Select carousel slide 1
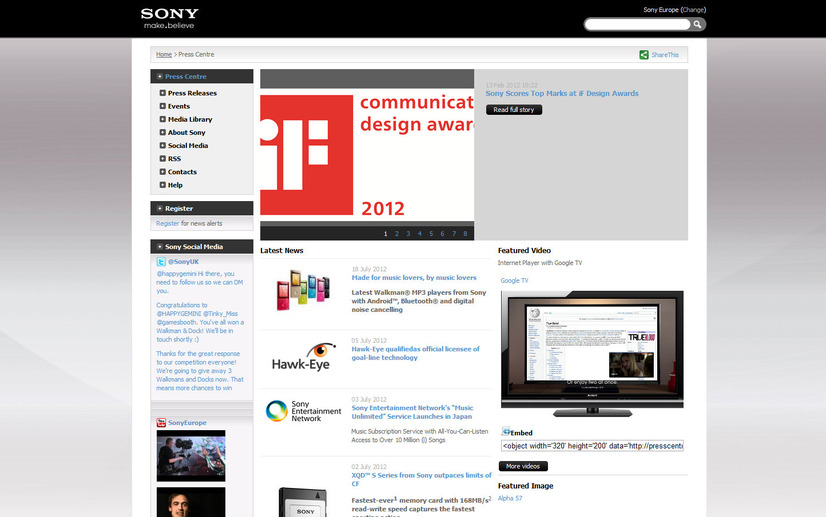This screenshot has height=517, width=826. point(386,233)
